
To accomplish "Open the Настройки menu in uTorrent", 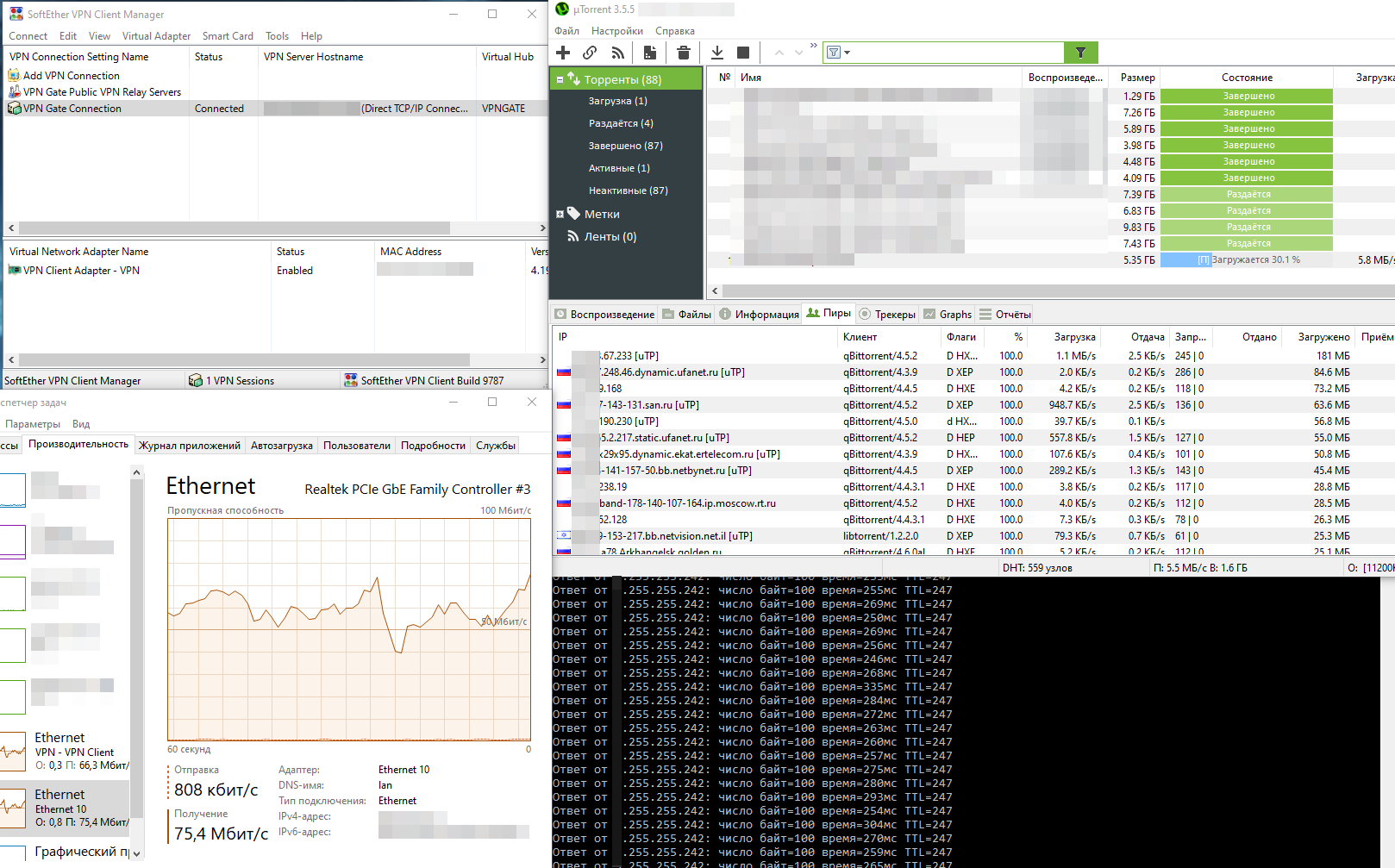I will click(617, 31).
